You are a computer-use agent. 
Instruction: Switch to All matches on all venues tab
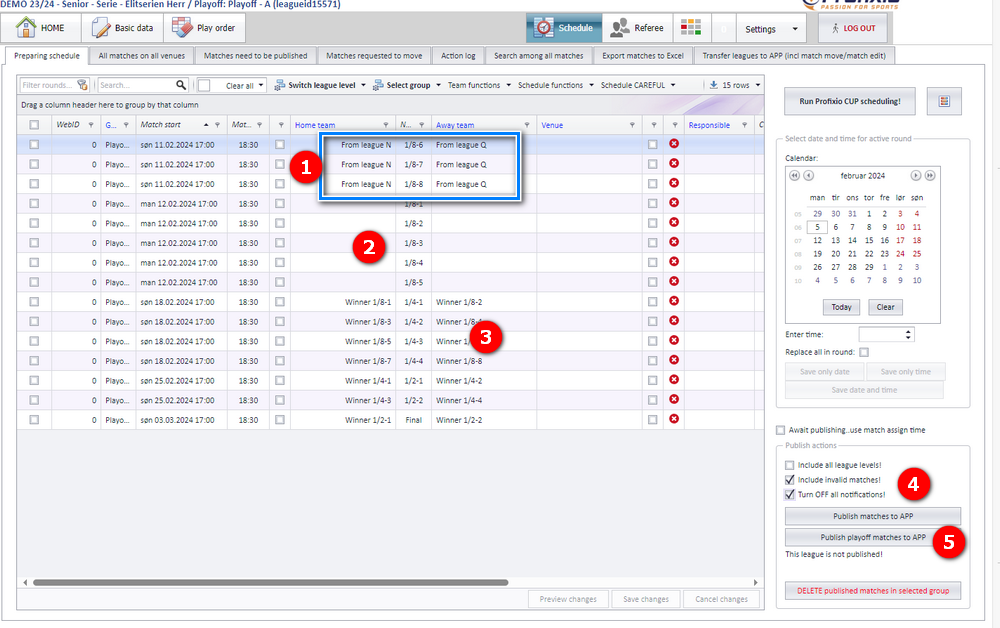pyautogui.click(x=142, y=56)
